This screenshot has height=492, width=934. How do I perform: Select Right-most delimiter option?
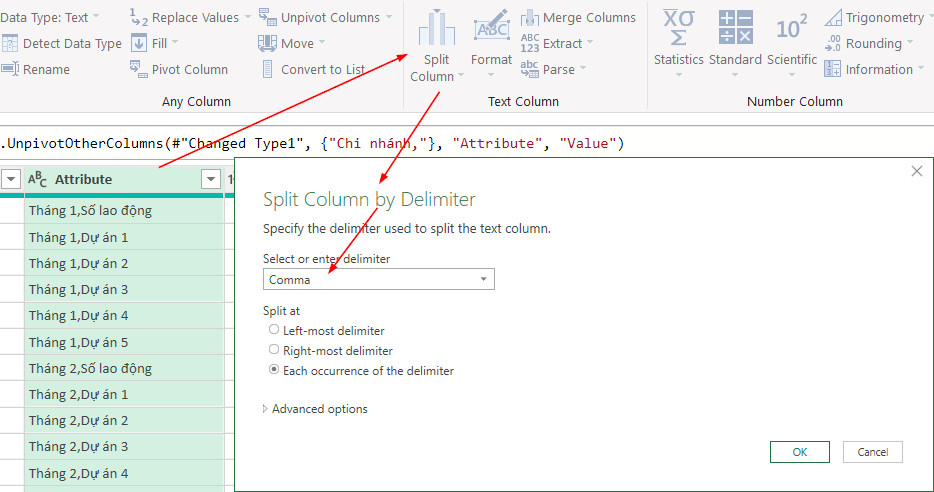(273, 350)
